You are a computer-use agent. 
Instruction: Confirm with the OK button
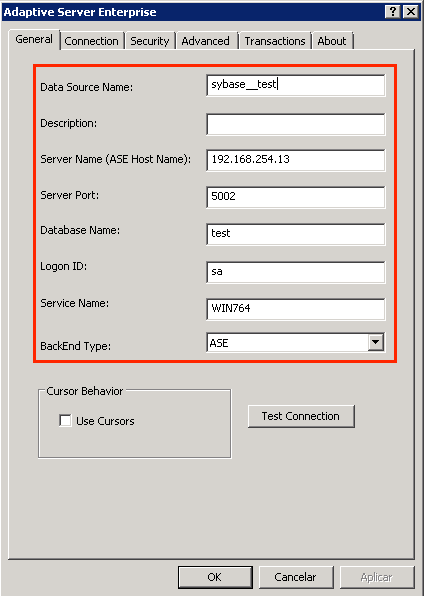point(215,577)
